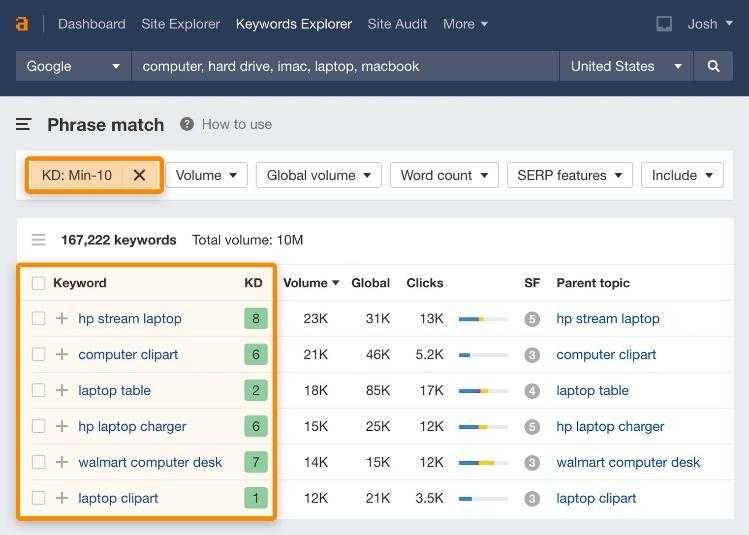Open the Volume filter dropdown
The image size is (749, 535).
(x=206, y=175)
